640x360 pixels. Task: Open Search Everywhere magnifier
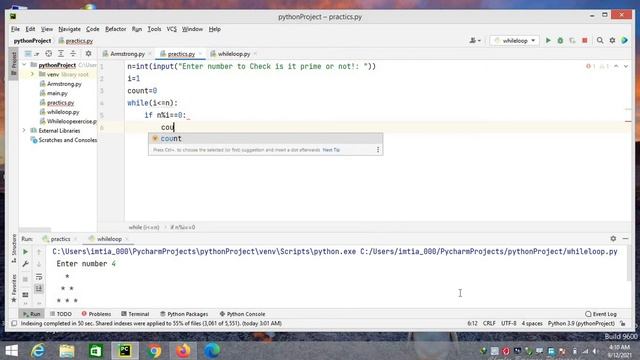600,40
